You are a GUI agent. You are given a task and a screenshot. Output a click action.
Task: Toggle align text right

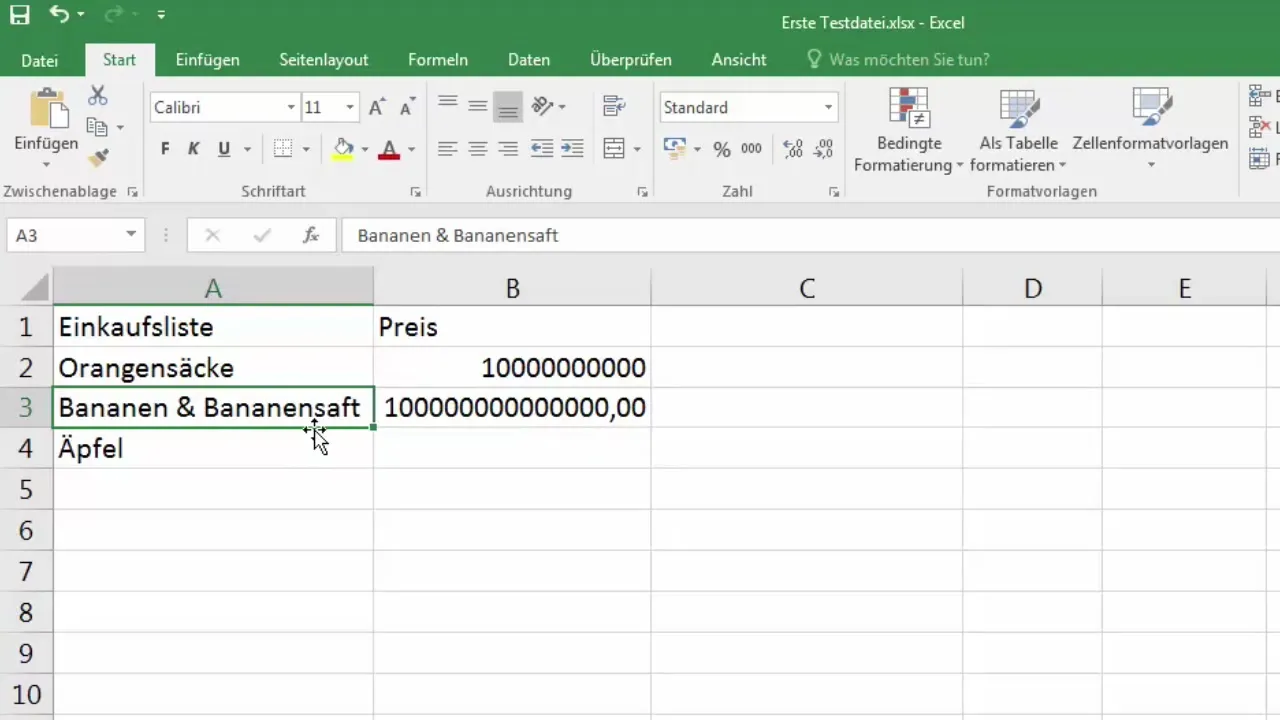(x=508, y=149)
